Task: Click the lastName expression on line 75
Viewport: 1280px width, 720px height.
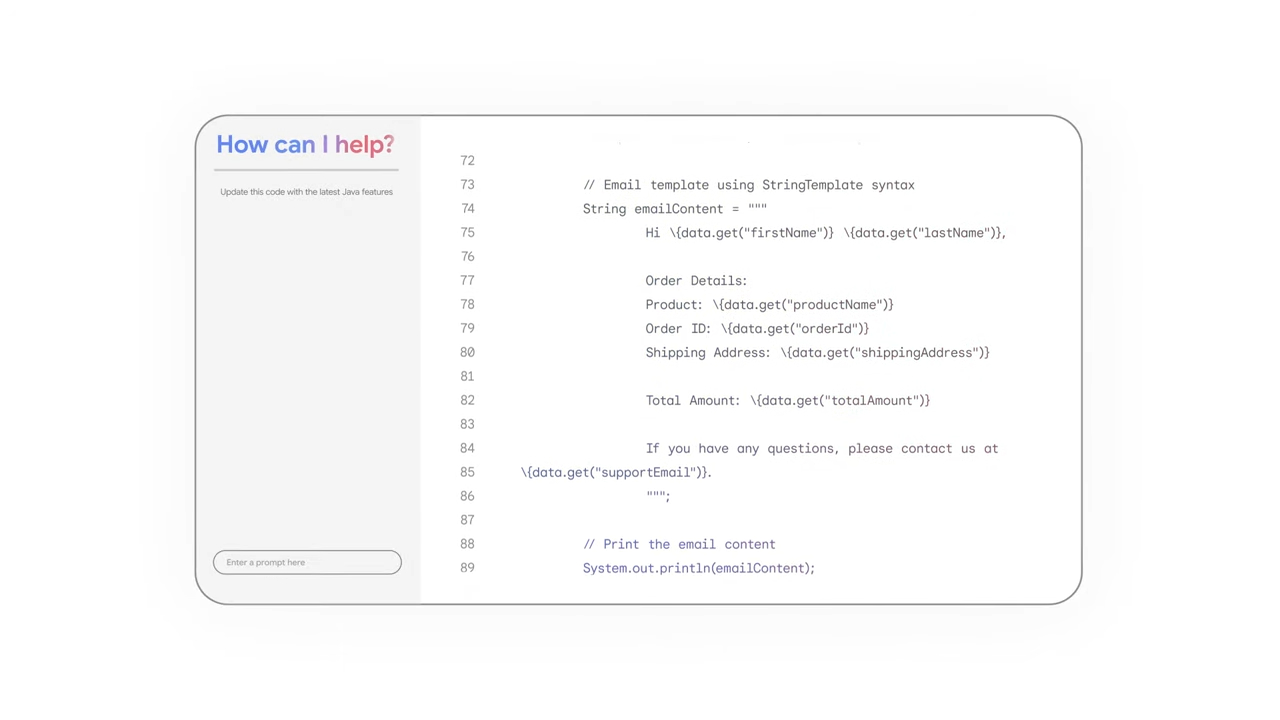Action: (x=922, y=233)
